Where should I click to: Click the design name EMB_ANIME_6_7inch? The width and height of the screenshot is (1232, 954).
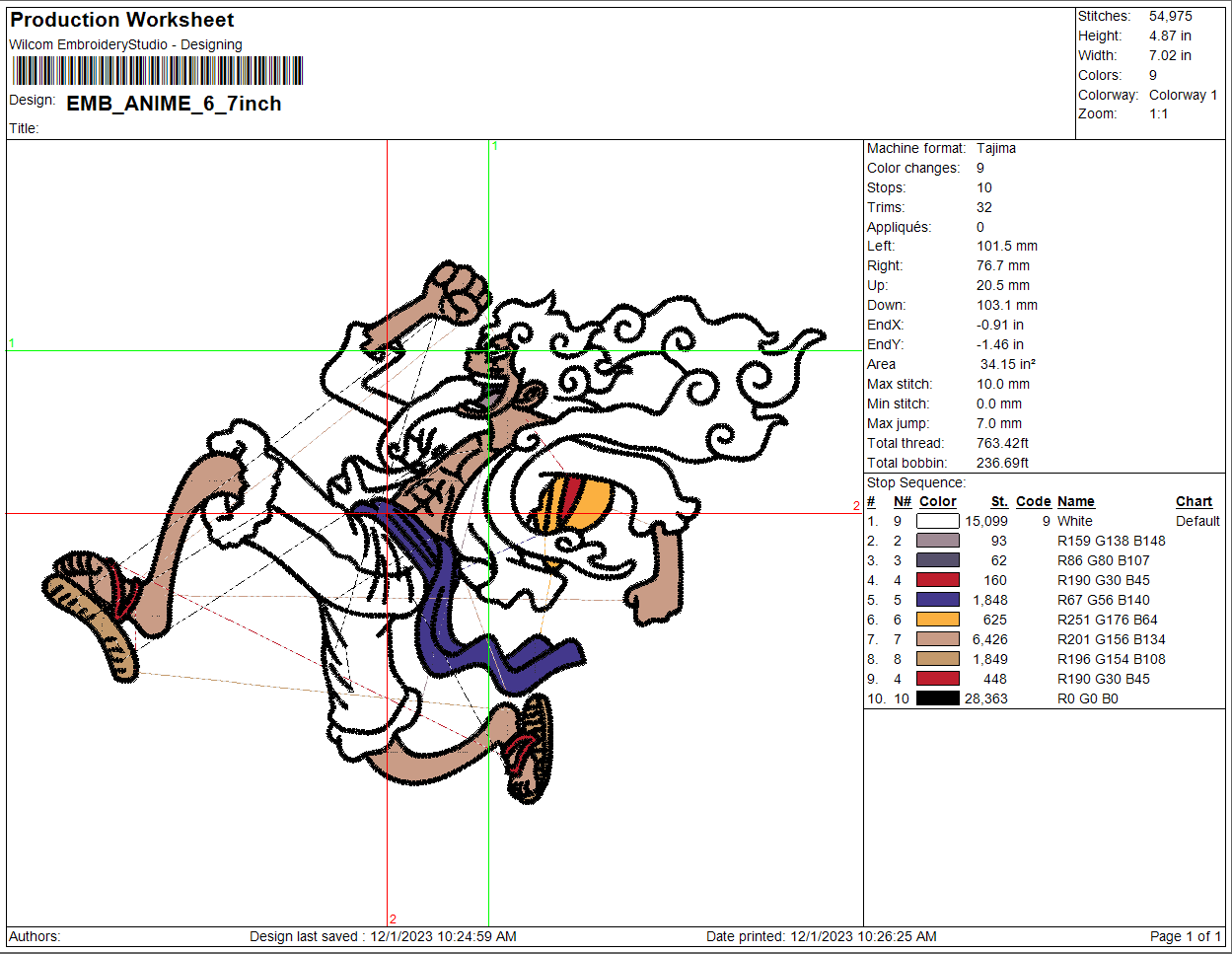coord(174,104)
